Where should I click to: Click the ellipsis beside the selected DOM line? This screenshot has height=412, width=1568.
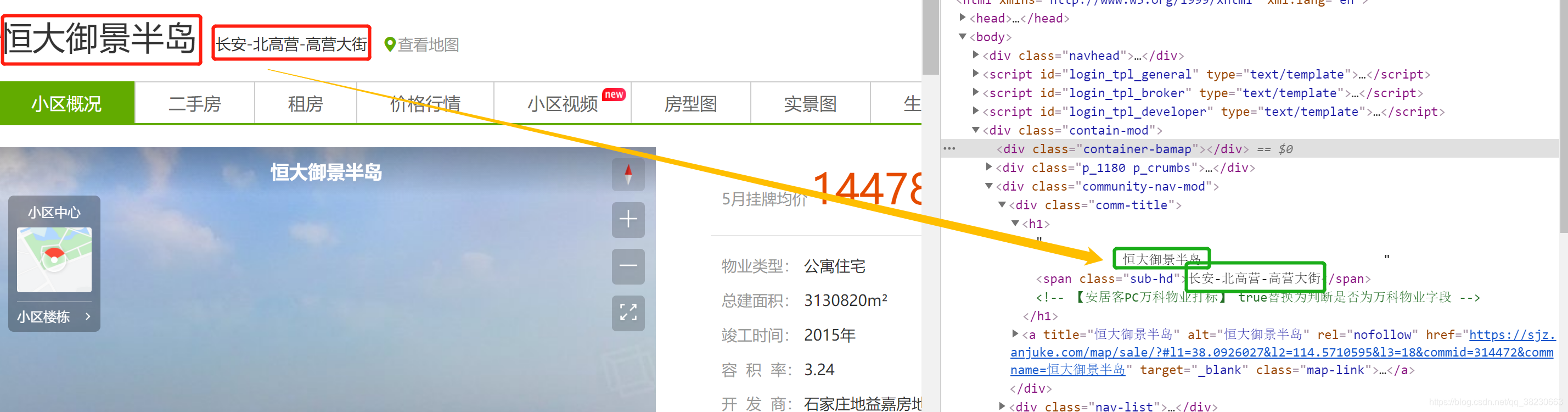point(949,149)
